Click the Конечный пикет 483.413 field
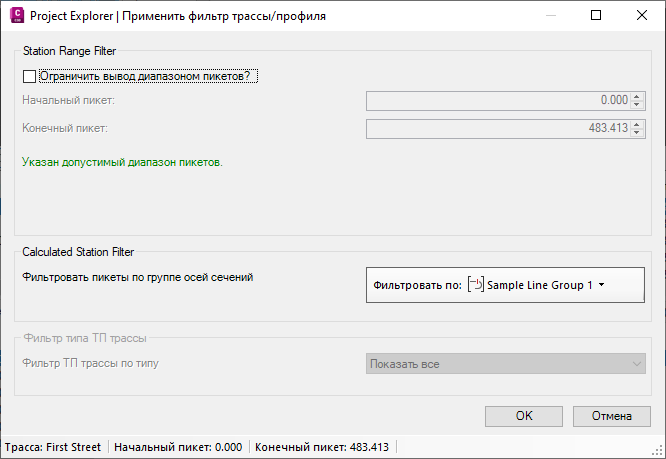 point(499,129)
